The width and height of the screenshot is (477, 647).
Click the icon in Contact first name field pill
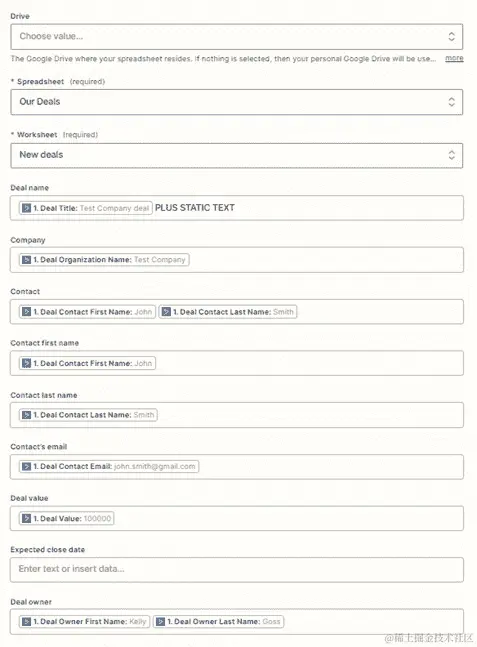(26, 363)
